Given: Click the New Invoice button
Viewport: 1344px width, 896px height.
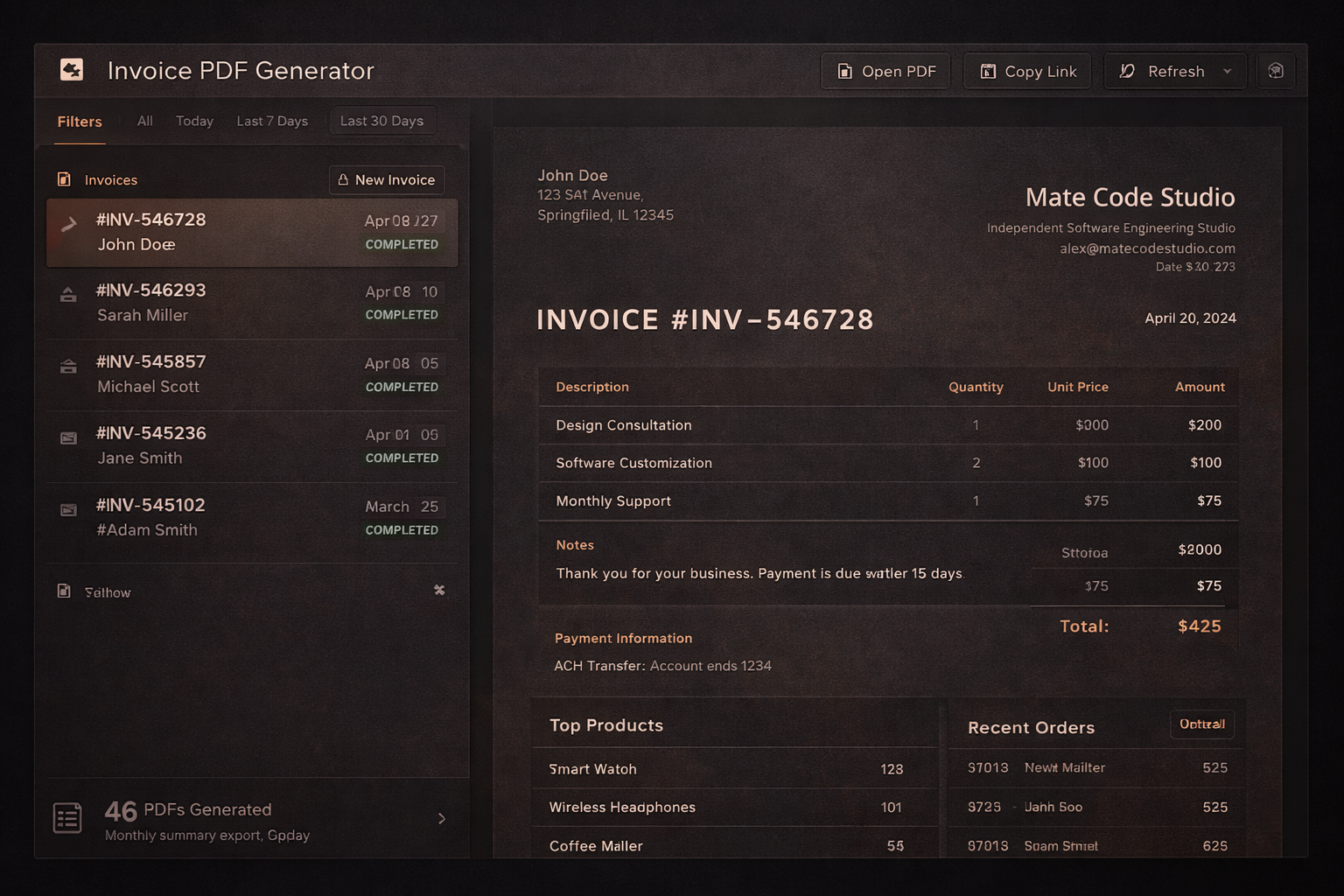Looking at the screenshot, I should pos(387,179).
